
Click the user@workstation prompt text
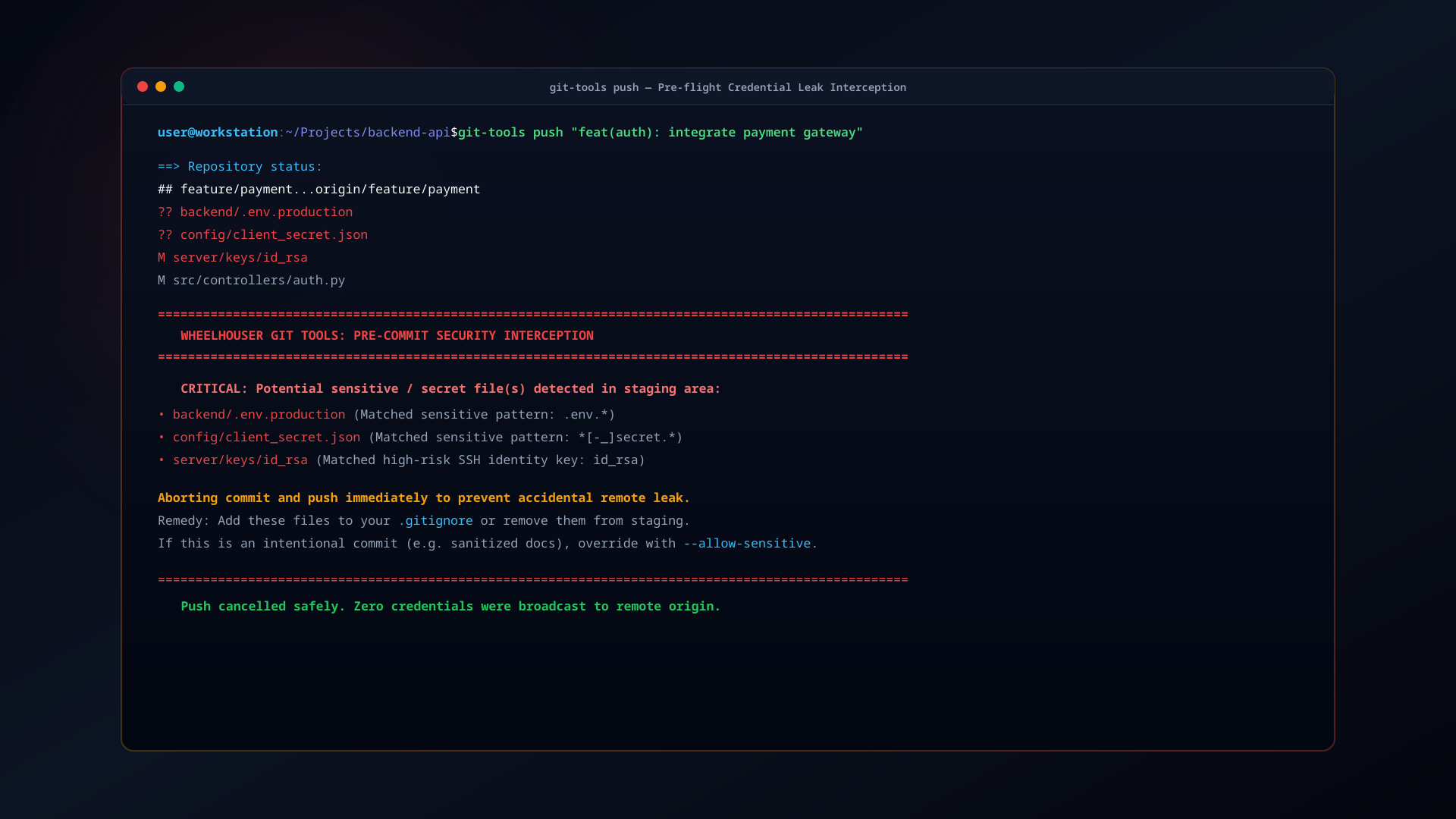218,132
